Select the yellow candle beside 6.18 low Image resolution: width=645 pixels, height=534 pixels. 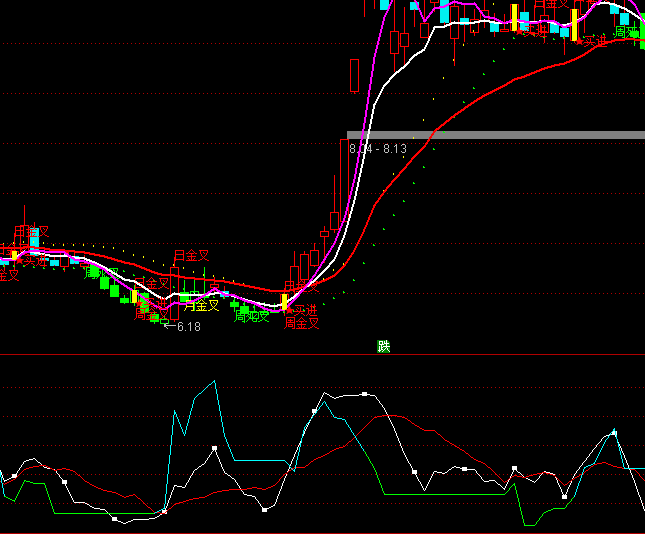pyautogui.click(x=135, y=297)
